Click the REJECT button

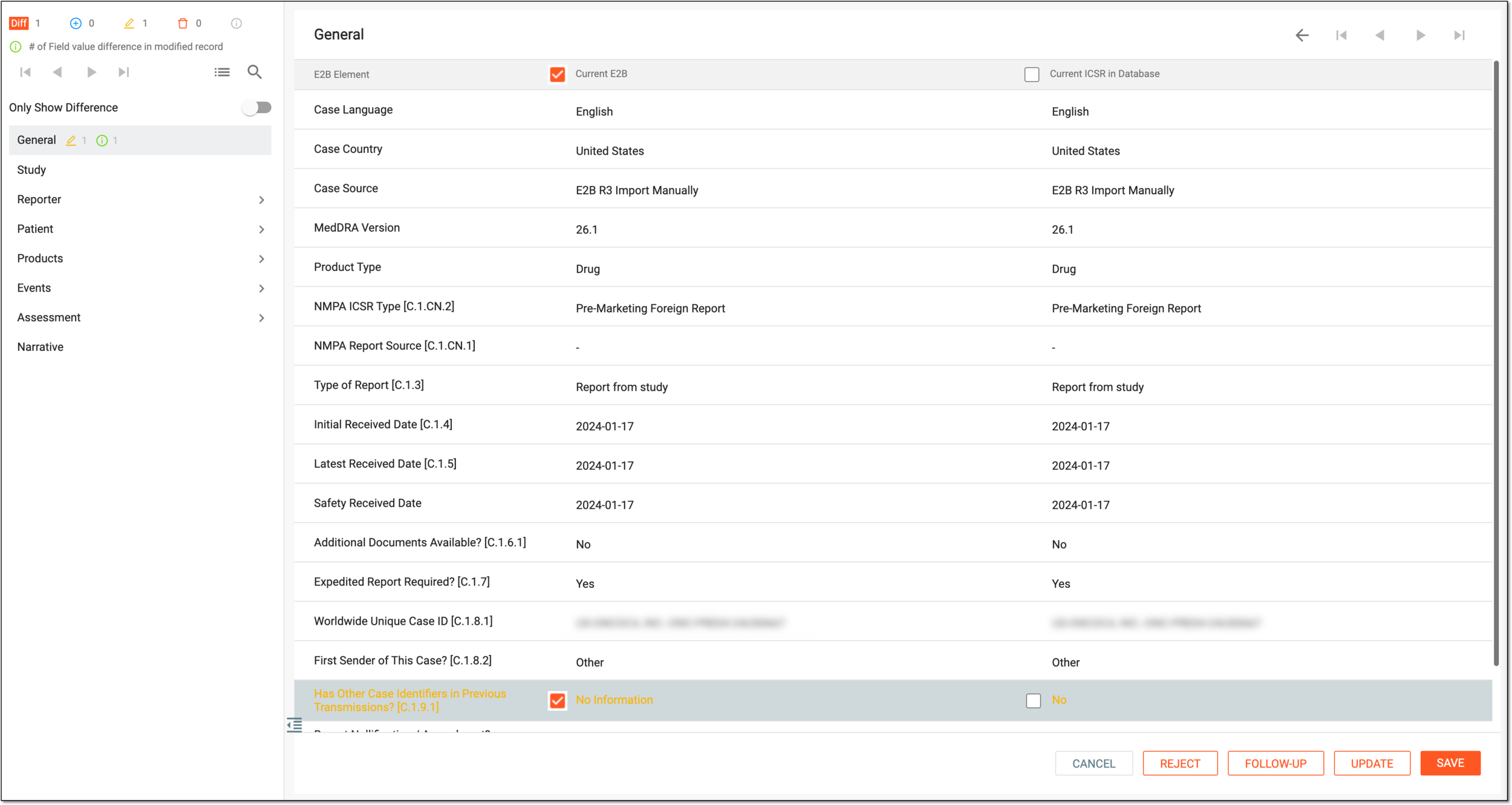[1180, 763]
